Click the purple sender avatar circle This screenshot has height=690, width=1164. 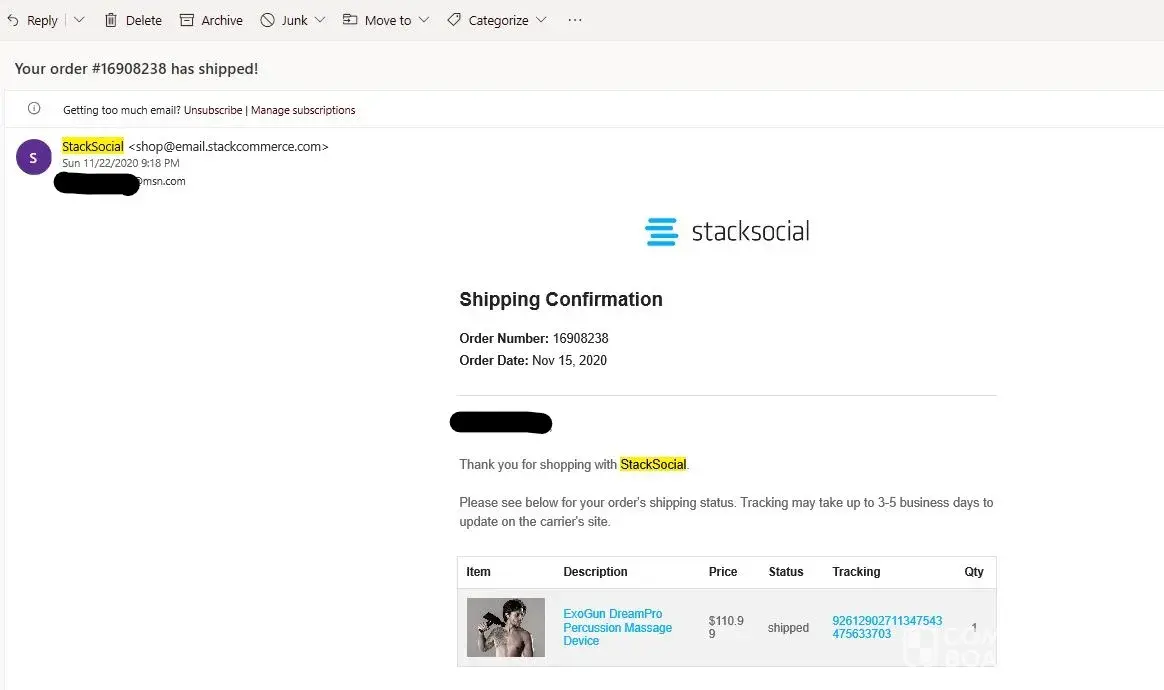tap(34, 157)
